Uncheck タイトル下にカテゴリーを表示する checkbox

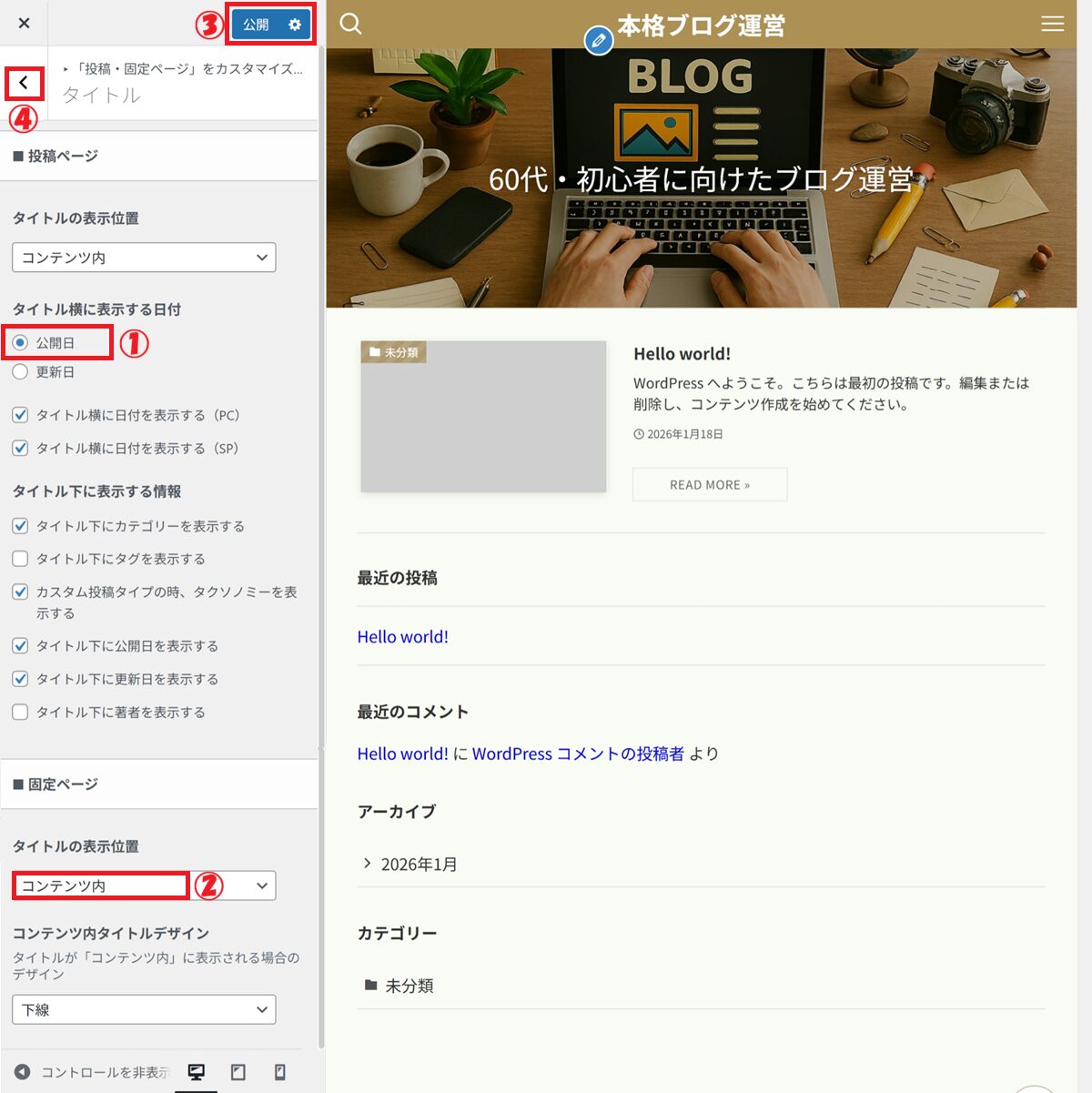pos(20,526)
